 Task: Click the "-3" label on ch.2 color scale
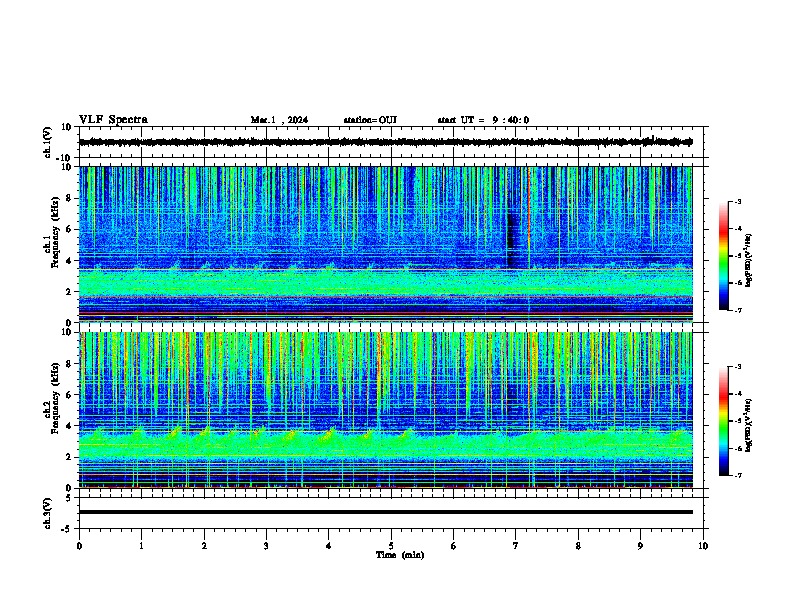pyautogui.click(x=737, y=367)
